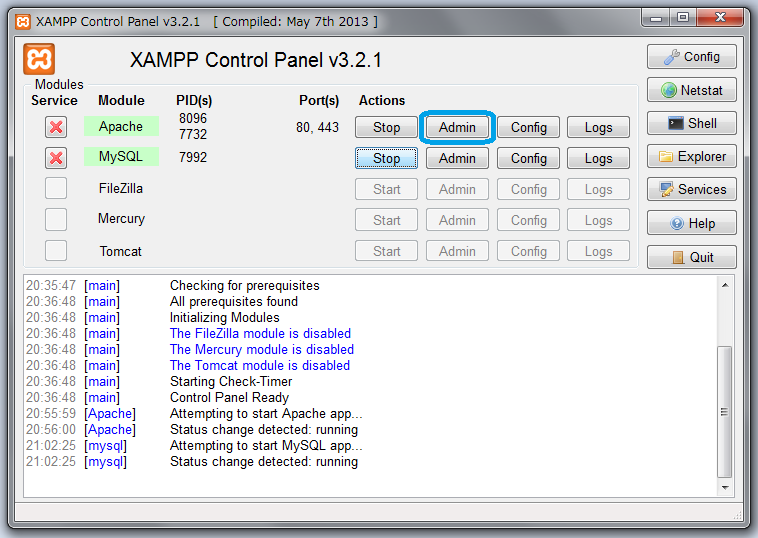Click Mercury Admin button
This screenshot has width=758, height=538.
[457, 220]
